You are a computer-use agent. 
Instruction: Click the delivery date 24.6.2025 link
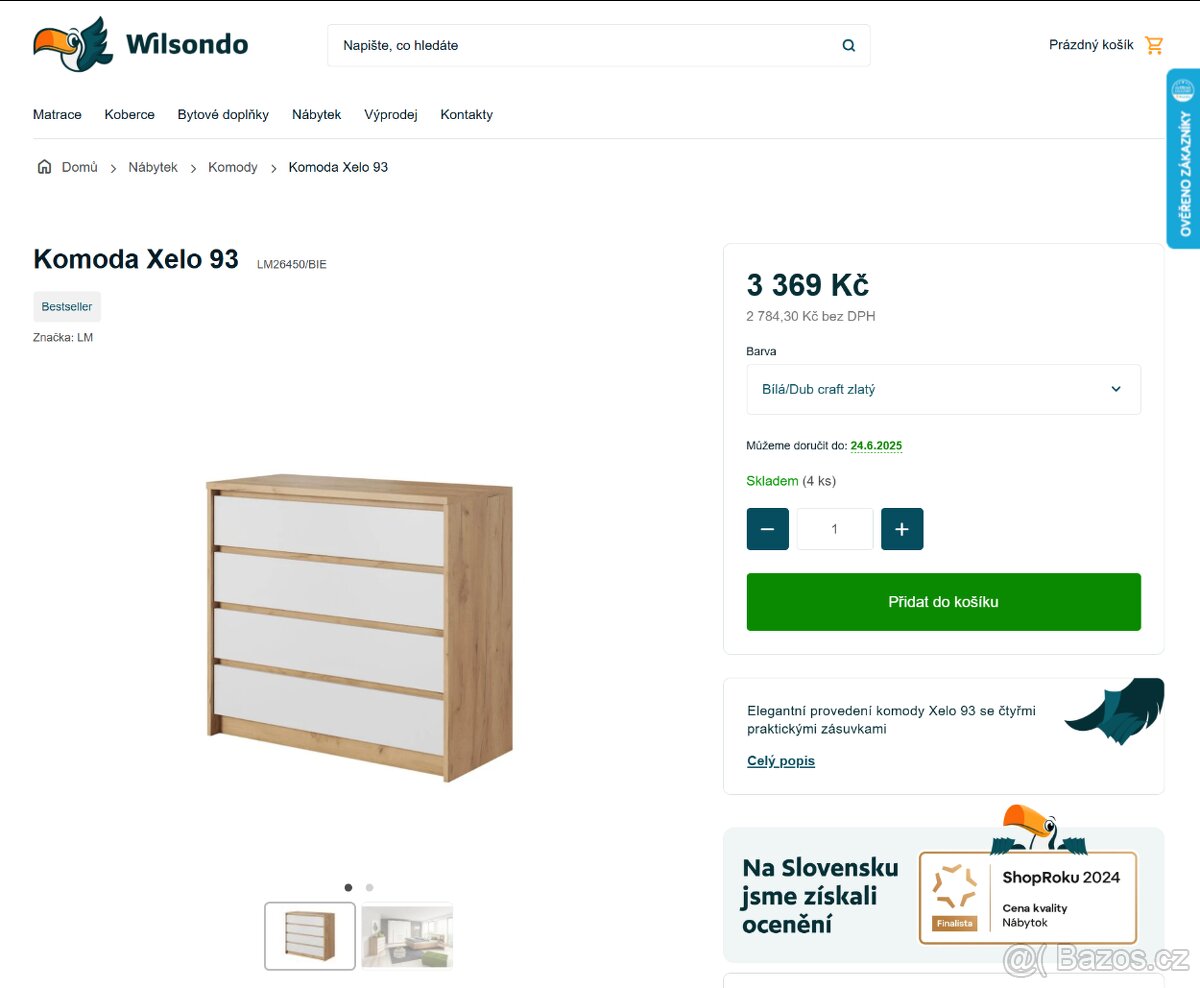click(876, 446)
